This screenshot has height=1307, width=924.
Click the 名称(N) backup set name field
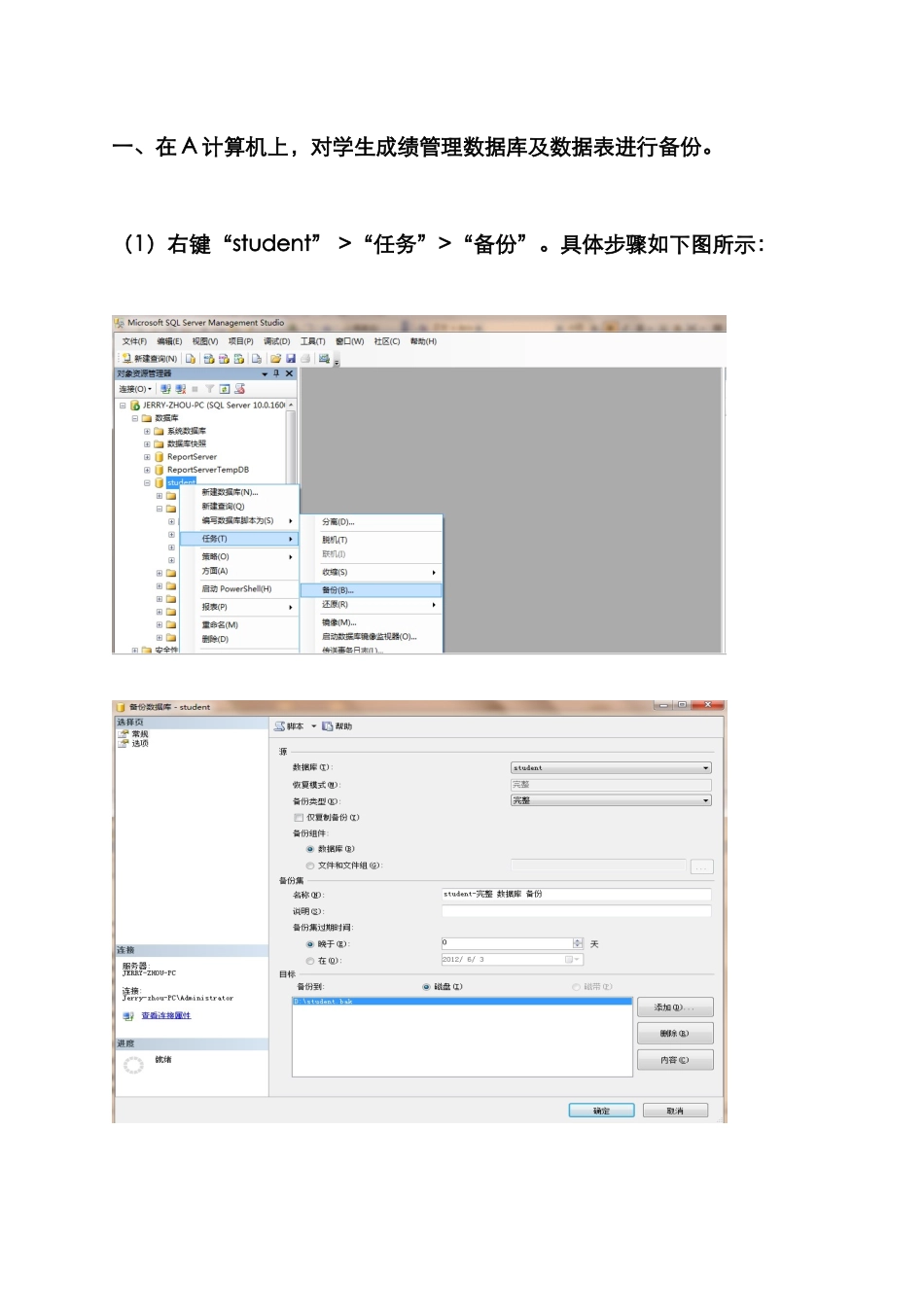pos(576,895)
